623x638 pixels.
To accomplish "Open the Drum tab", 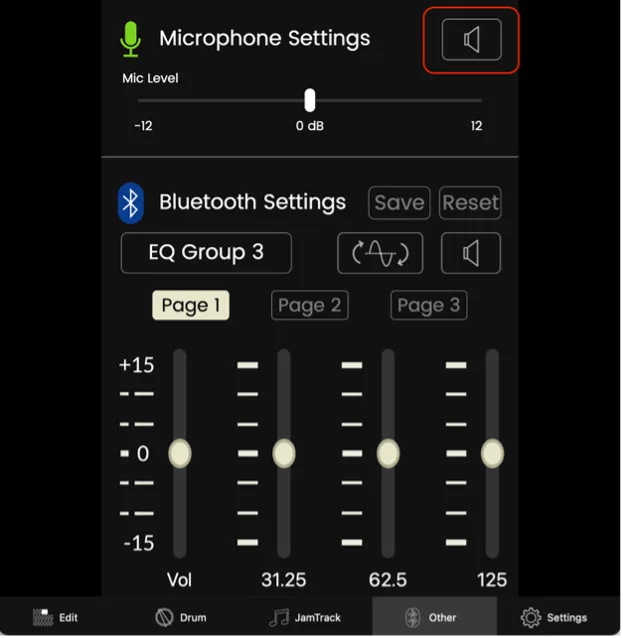I will pyautogui.click(x=181, y=619).
